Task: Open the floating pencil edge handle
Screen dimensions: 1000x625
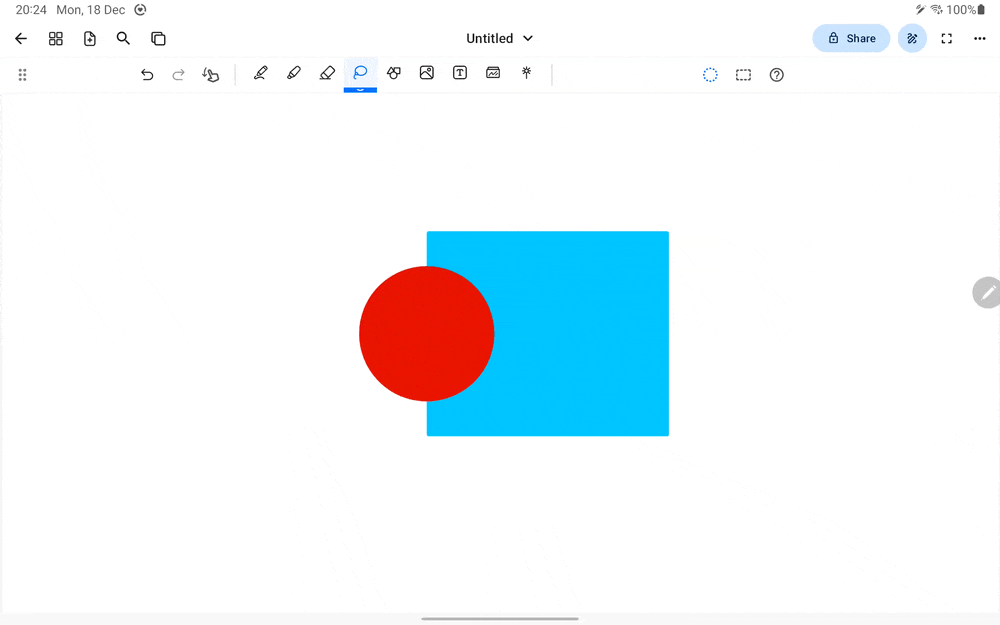Action: 987,293
